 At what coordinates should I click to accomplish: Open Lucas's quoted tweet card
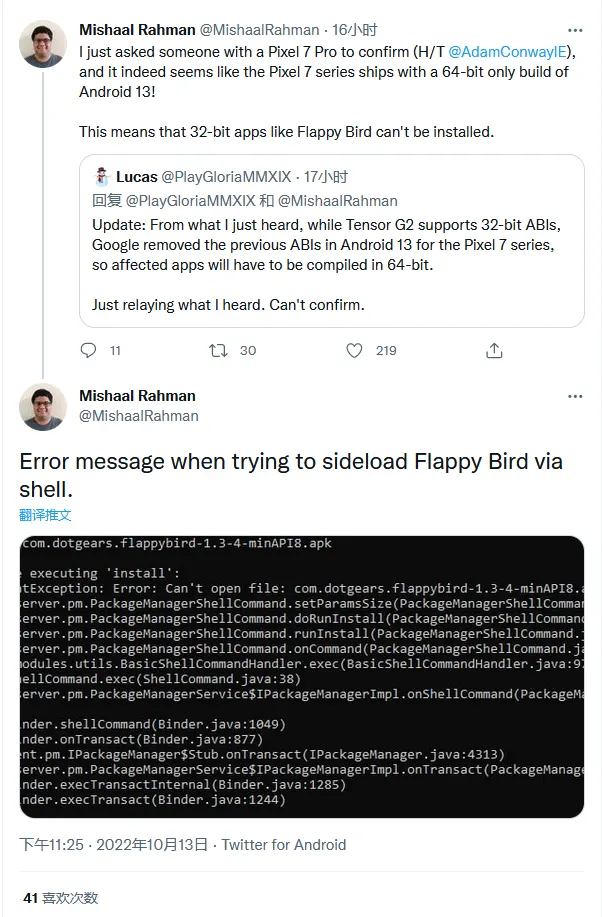click(332, 241)
